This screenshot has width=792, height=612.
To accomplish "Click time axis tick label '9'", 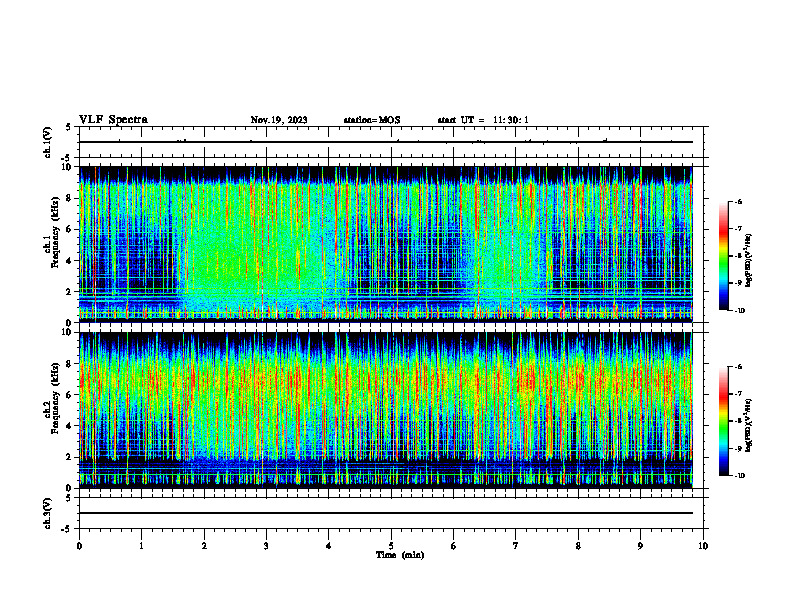I will tap(640, 546).
